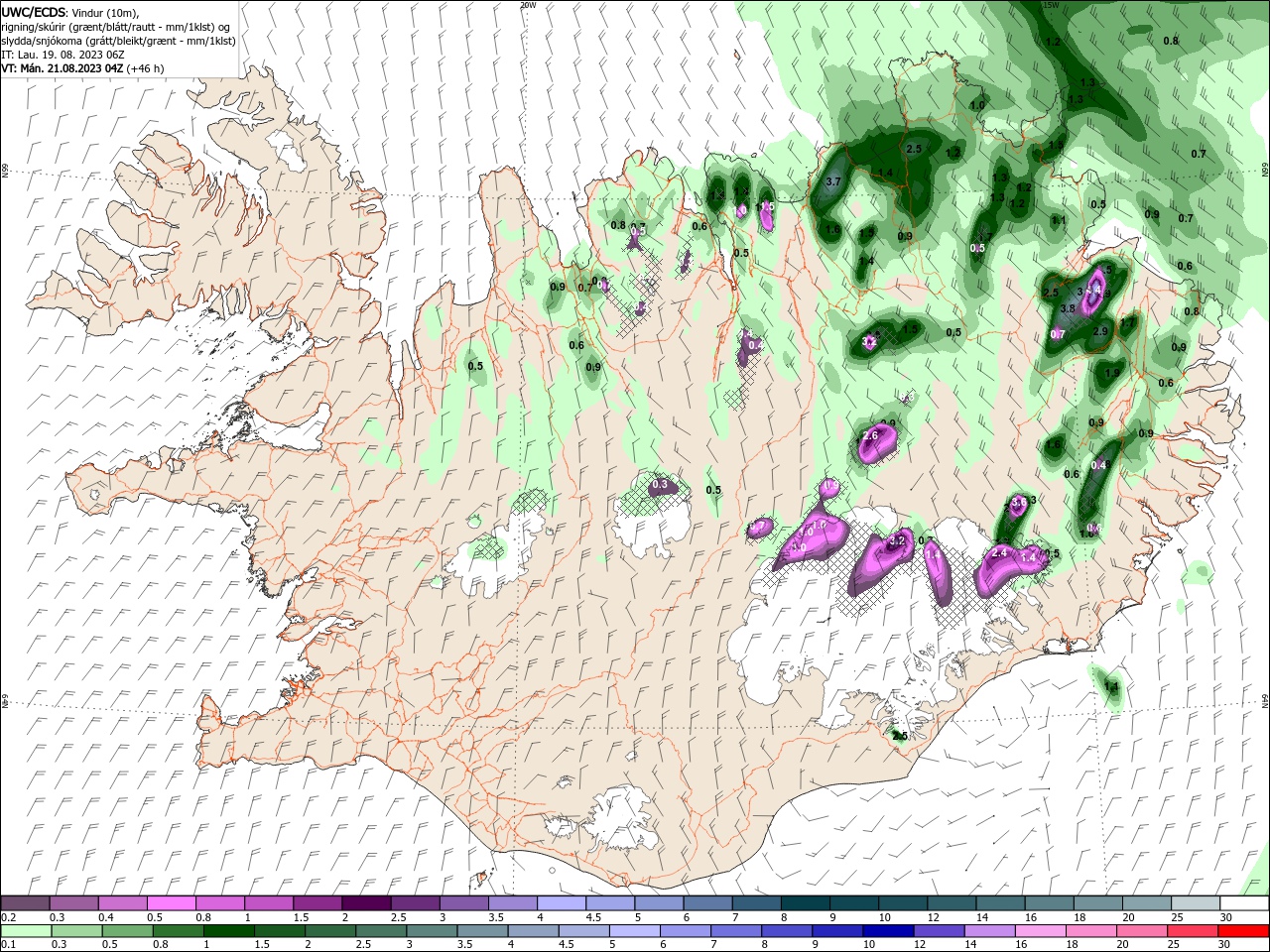Screen dimensions: 1270x952
Task: Click the dark mauve 0.2–0.3 snow legend swatch
Action: click(x=25, y=903)
